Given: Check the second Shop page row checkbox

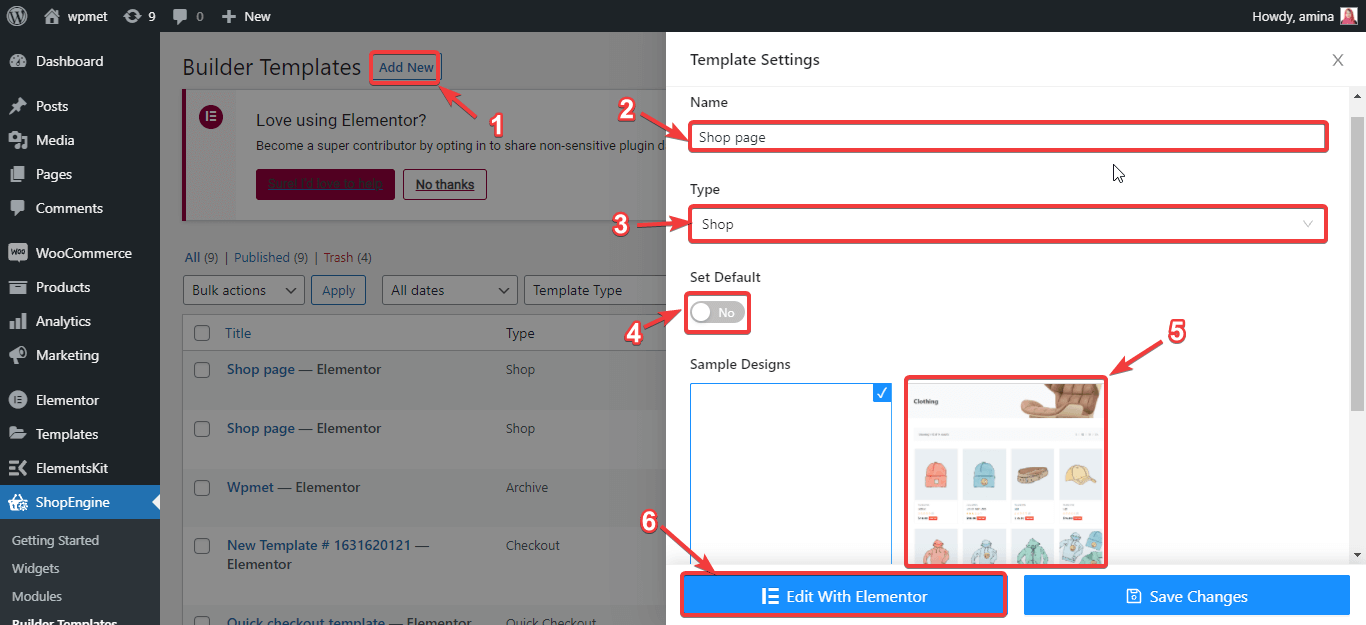Looking at the screenshot, I should pyautogui.click(x=202, y=429).
